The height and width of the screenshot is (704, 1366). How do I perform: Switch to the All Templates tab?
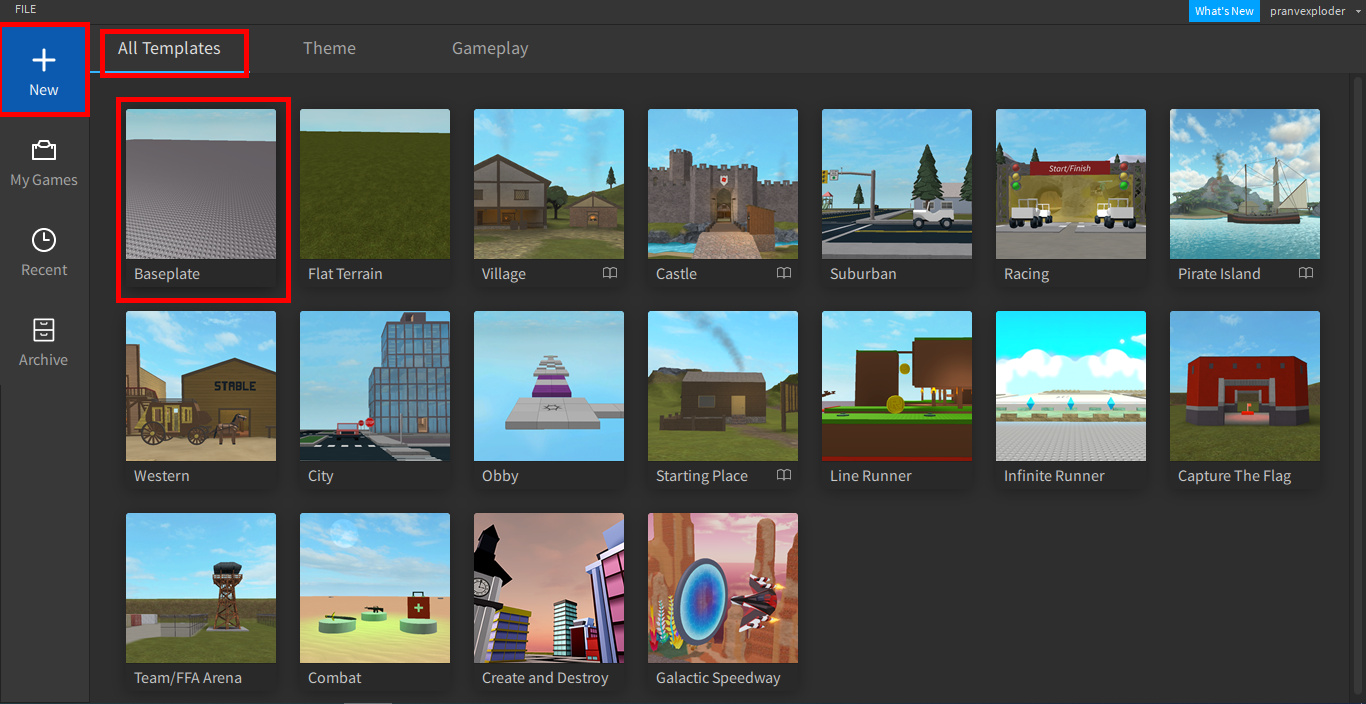pos(169,48)
